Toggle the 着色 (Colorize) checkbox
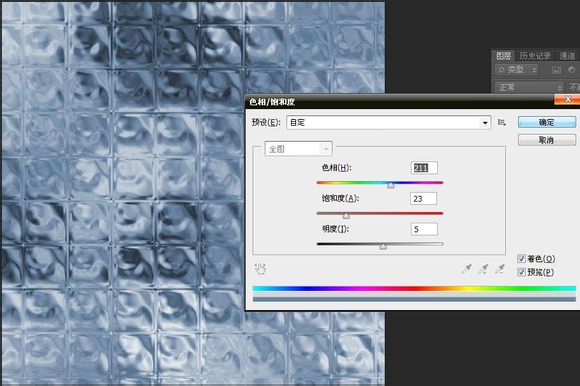The width and height of the screenshot is (580, 386). point(521,258)
